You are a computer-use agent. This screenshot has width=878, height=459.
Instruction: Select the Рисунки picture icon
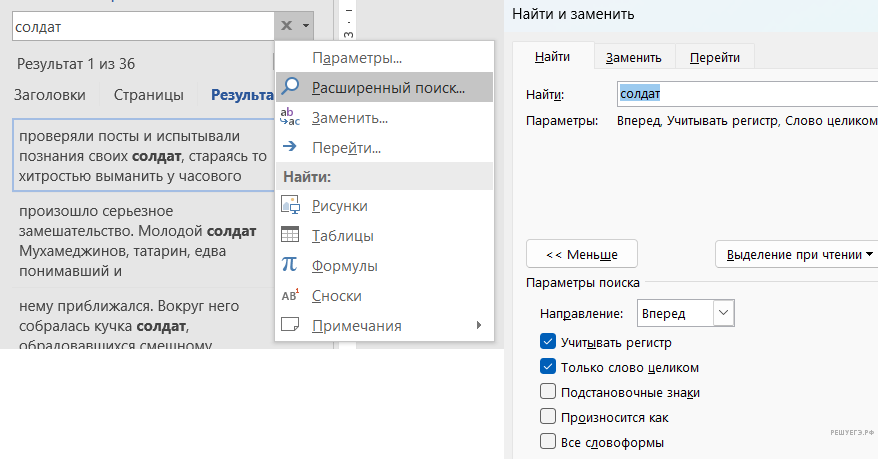(x=291, y=205)
